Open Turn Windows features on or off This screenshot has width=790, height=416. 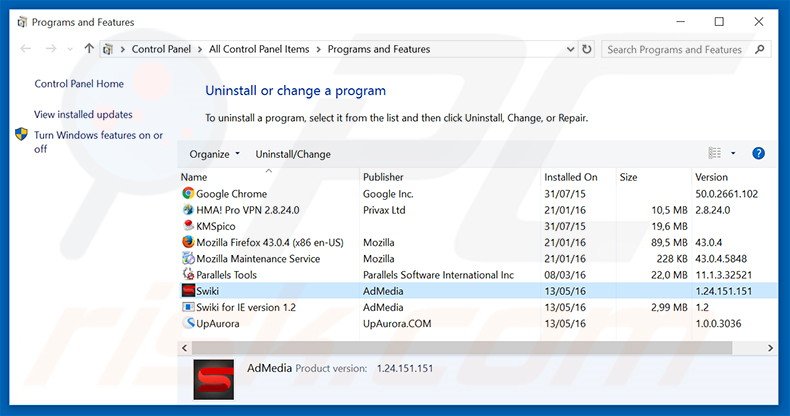98,142
